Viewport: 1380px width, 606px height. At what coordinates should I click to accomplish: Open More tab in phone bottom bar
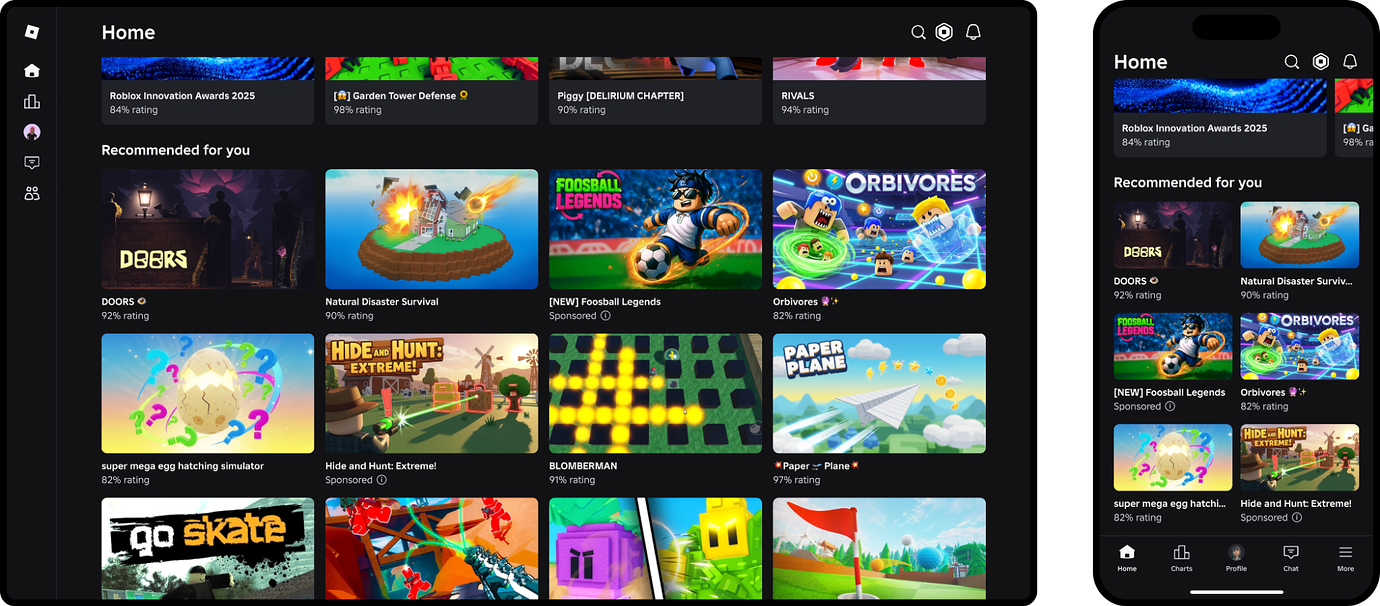click(x=1346, y=558)
